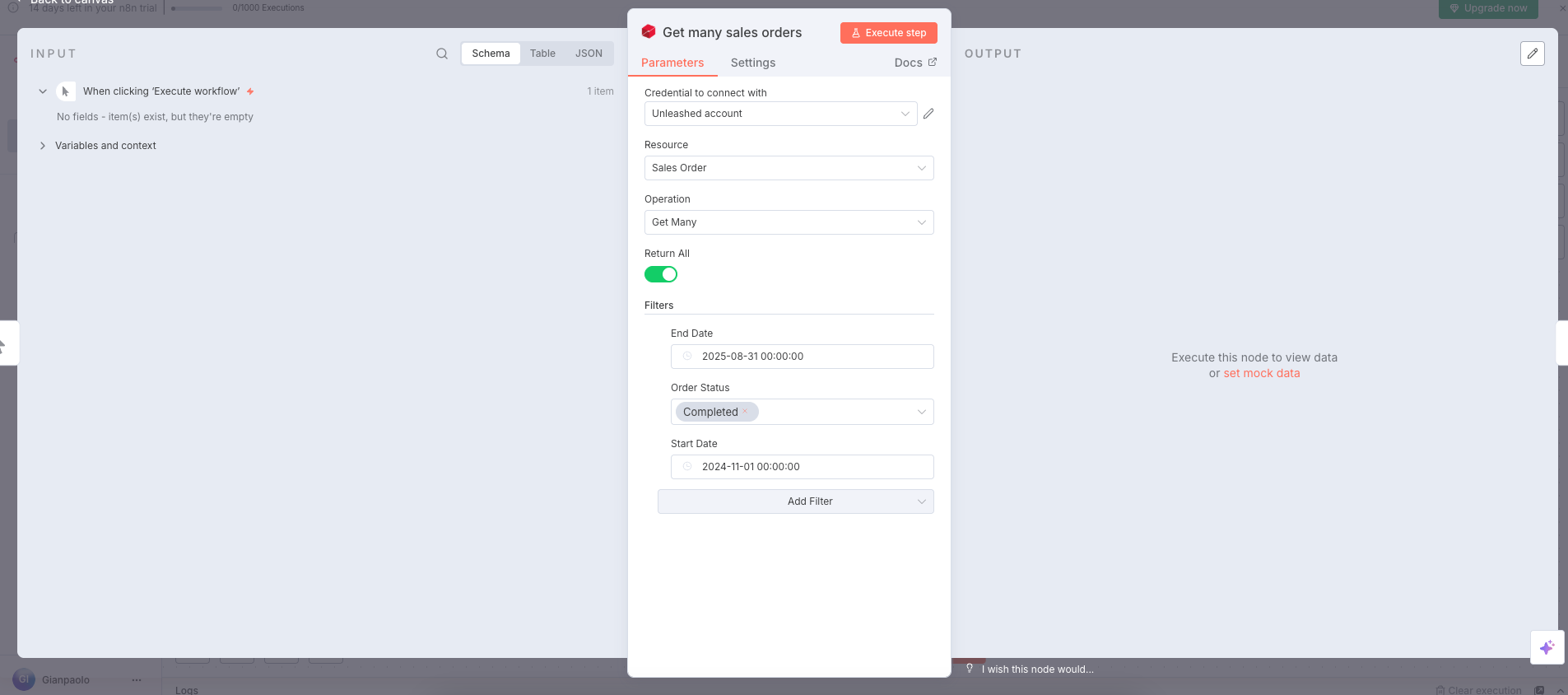Click the Execute step button
Viewport: 1568px width, 695px height.
[x=888, y=33]
